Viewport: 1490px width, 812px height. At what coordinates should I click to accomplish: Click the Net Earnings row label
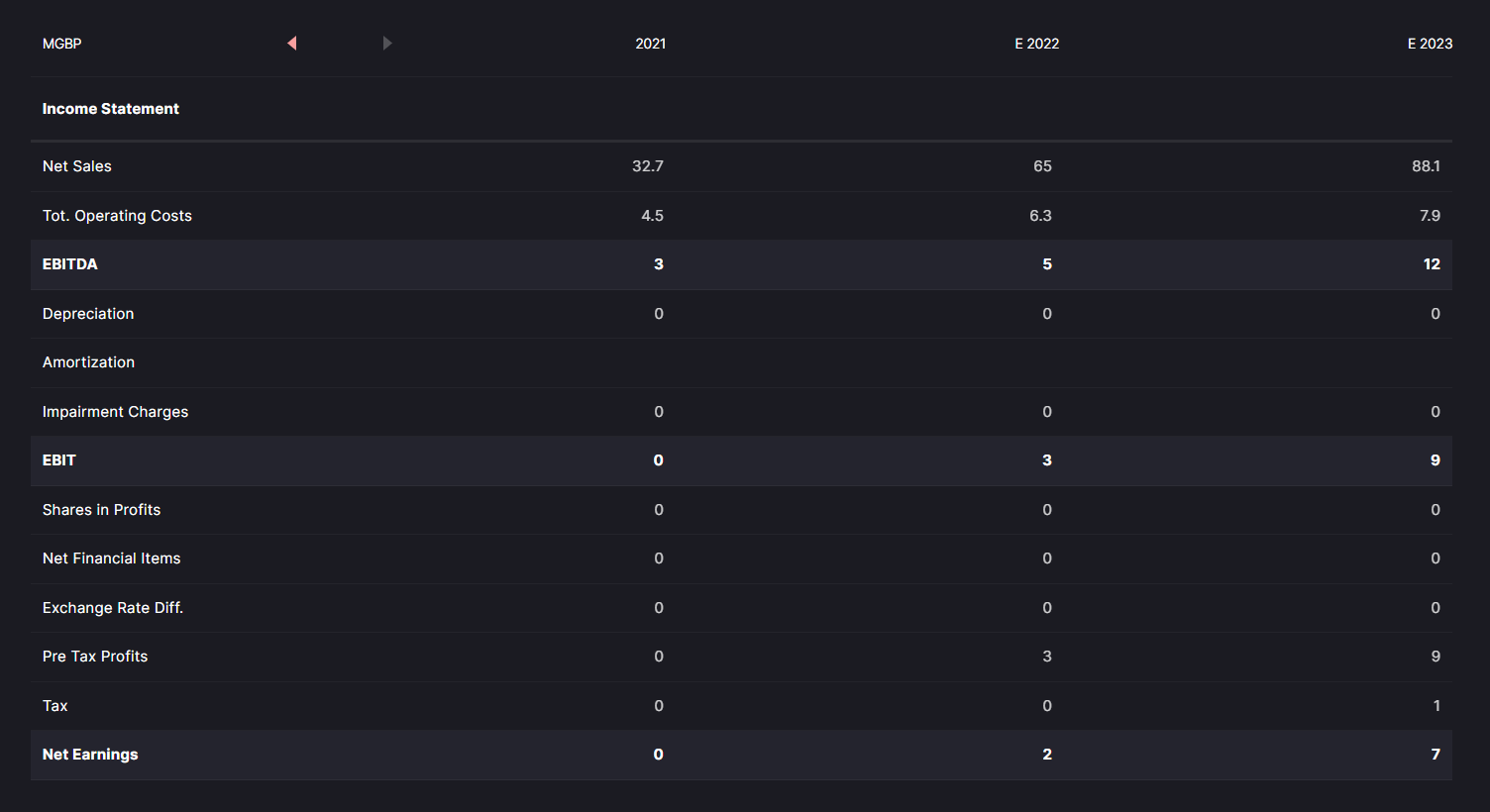pyautogui.click(x=90, y=755)
